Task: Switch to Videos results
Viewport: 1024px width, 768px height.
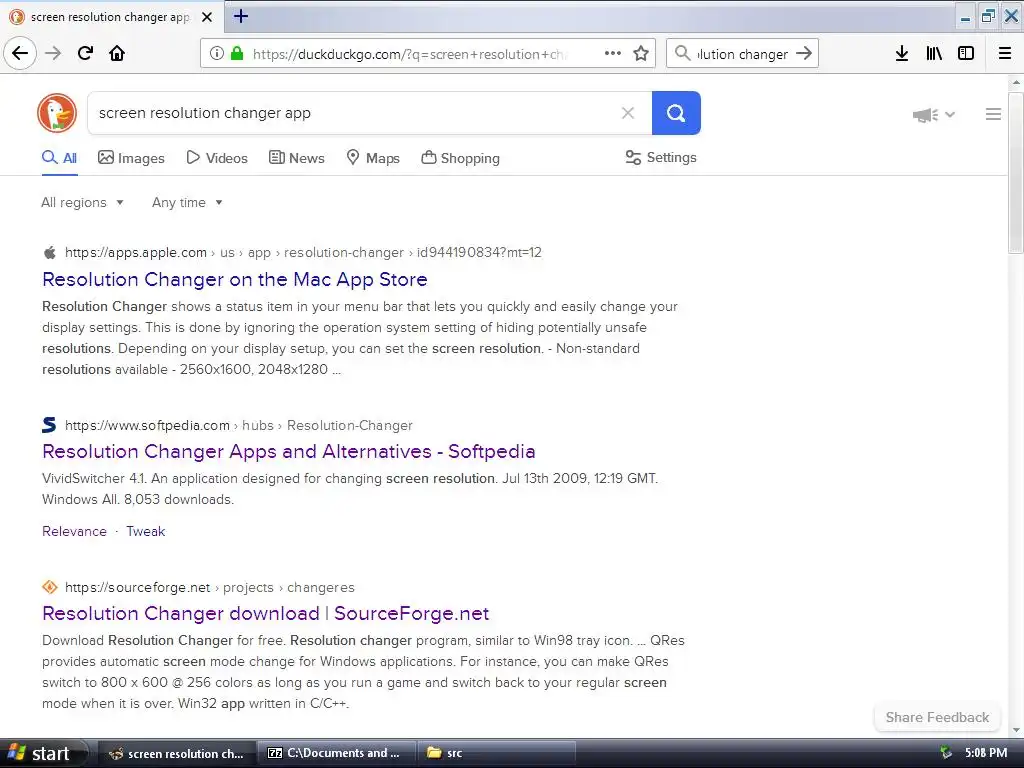Action: click(217, 158)
